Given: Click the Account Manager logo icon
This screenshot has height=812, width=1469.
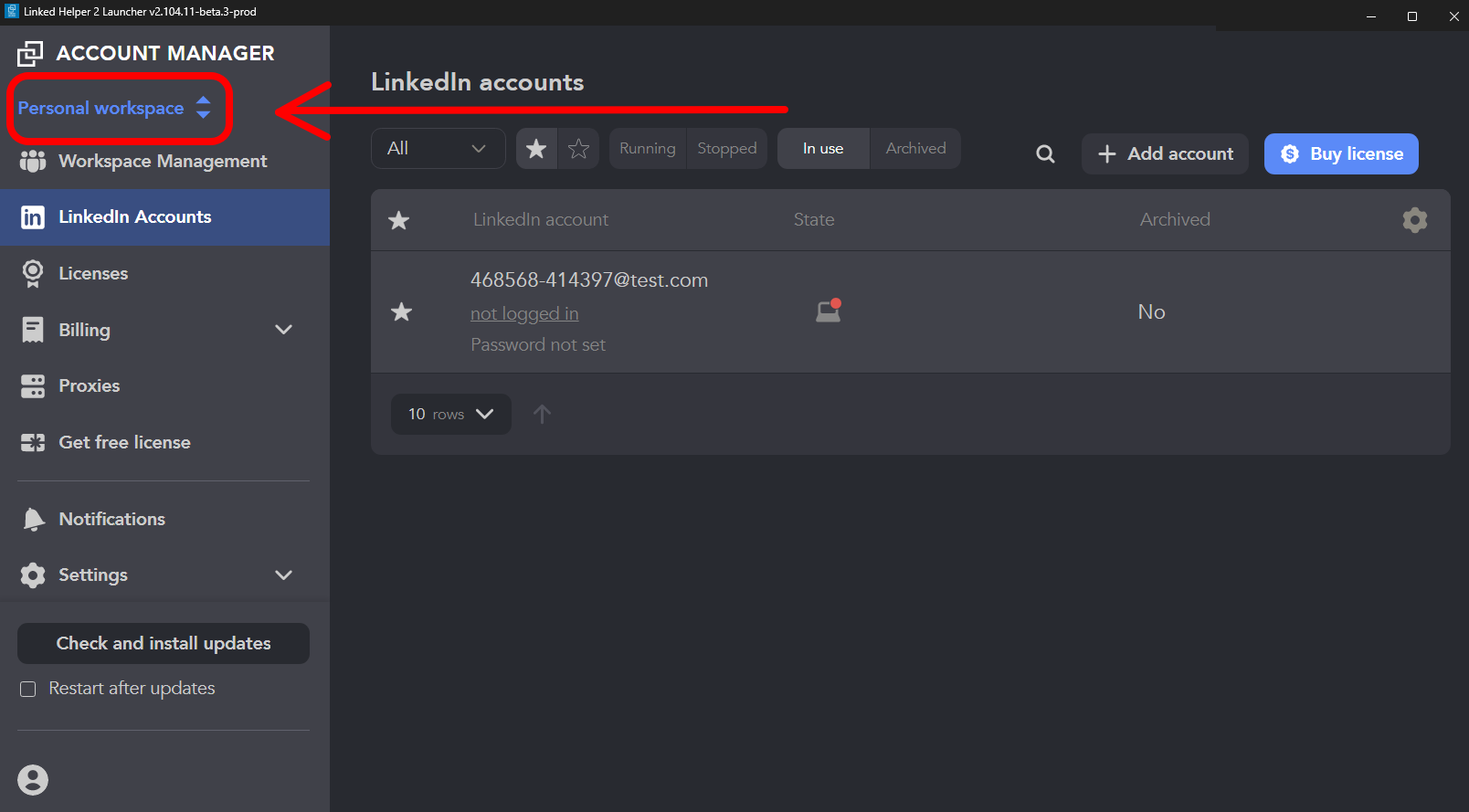Looking at the screenshot, I should 30,54.
